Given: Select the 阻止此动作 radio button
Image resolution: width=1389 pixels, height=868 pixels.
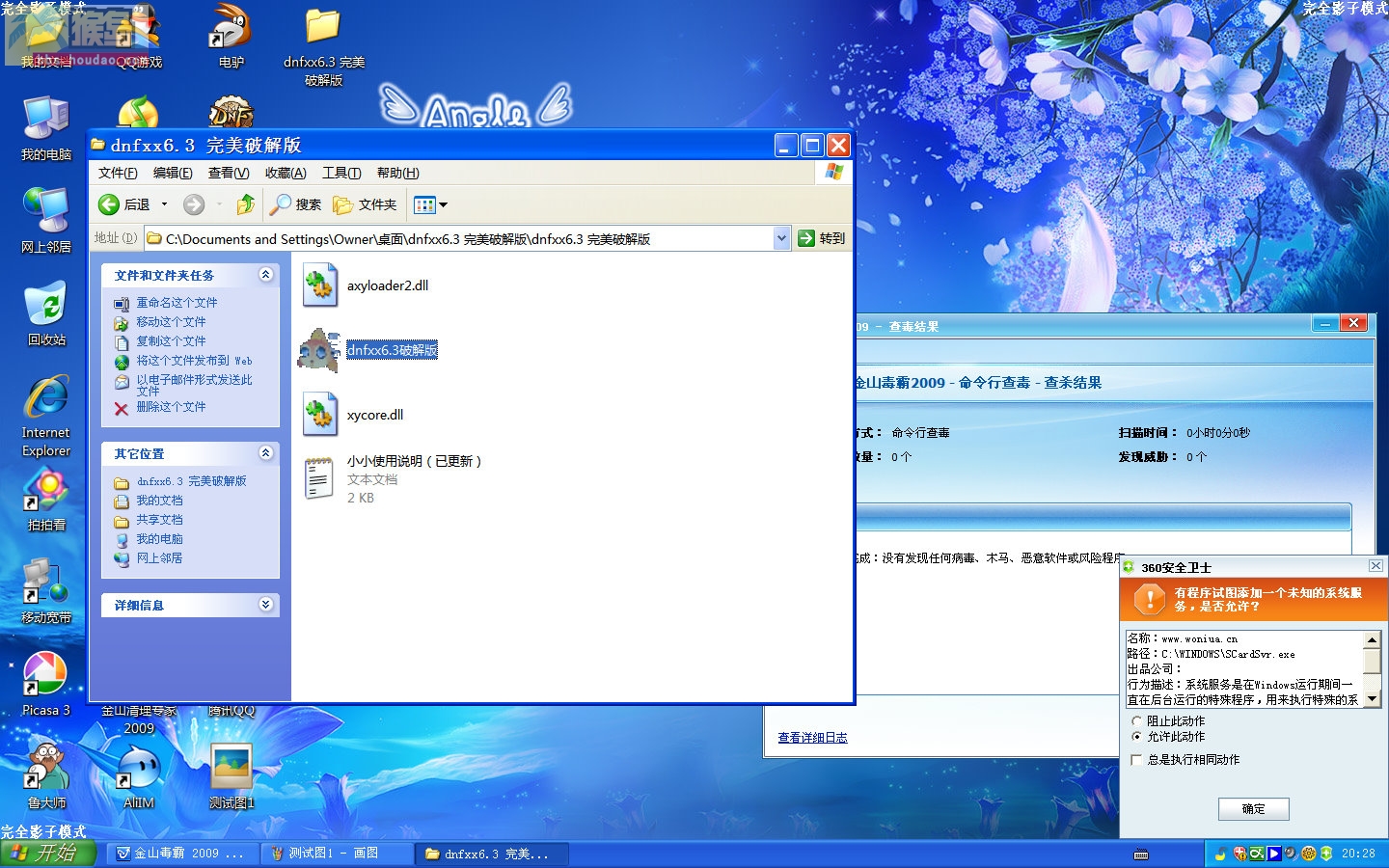Looking at the screenshot, I should click(1136, 721).
